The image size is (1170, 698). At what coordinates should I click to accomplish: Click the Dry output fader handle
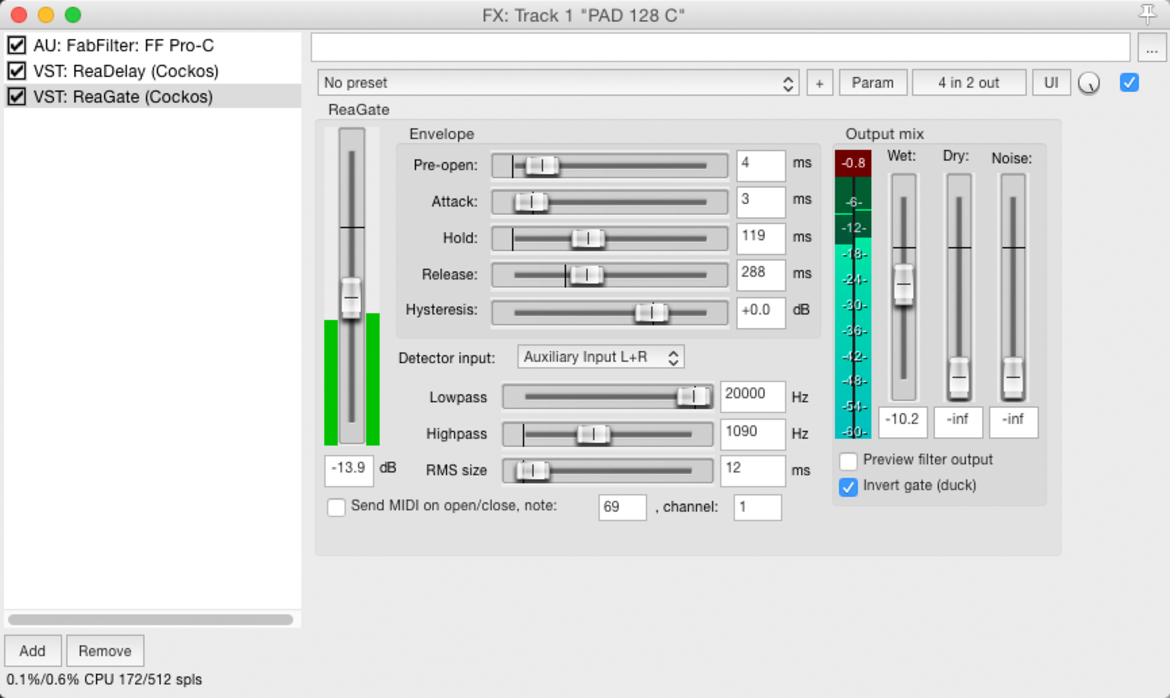point(959,378)
